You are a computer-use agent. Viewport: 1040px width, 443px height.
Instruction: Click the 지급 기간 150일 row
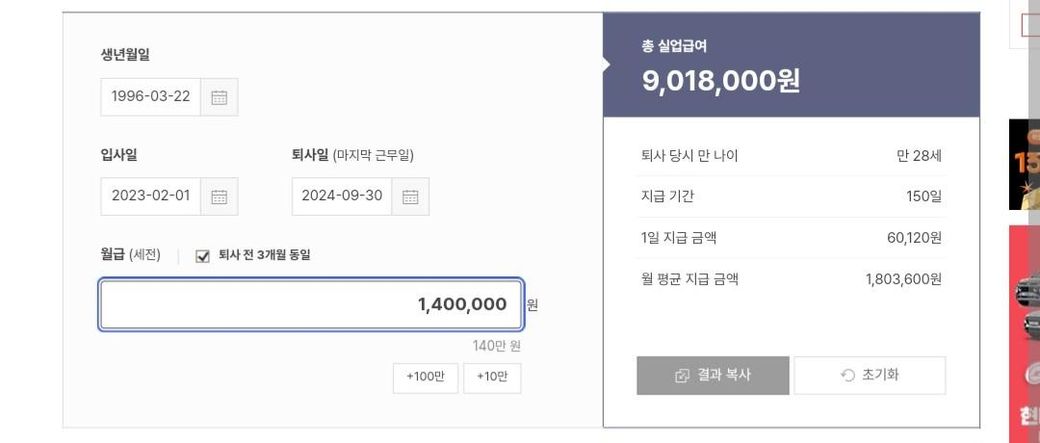pyautogui.click(x=790, y=197)
